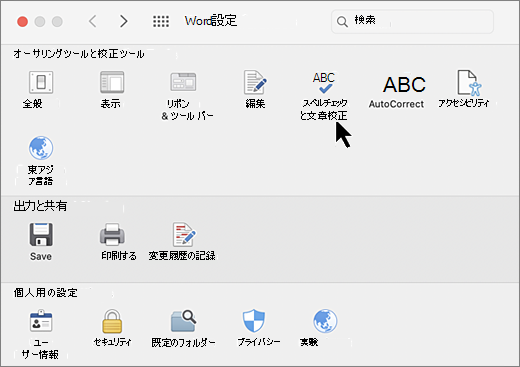
Task: Close the Word設定 window with red button
Action: click(x=23, y=22)
